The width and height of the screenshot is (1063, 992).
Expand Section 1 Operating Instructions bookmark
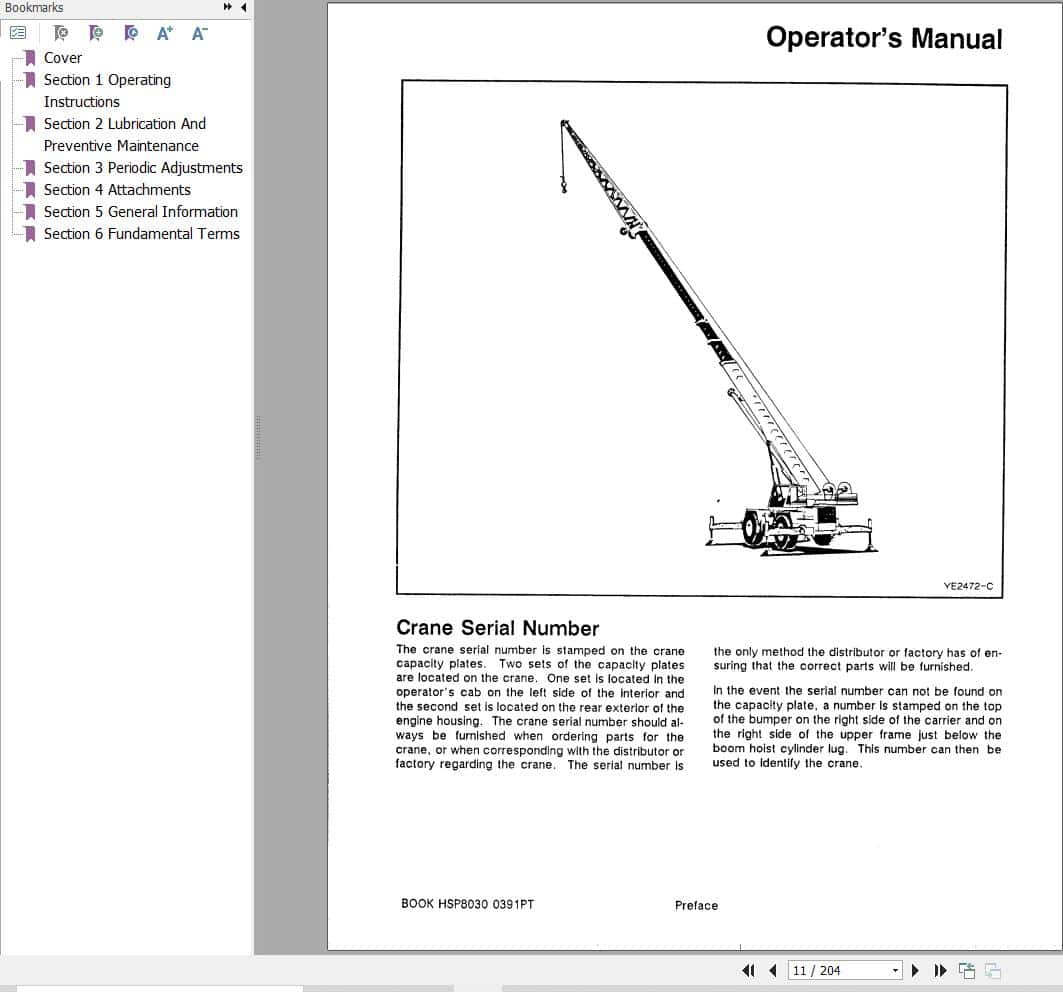[x=107, y=80]
